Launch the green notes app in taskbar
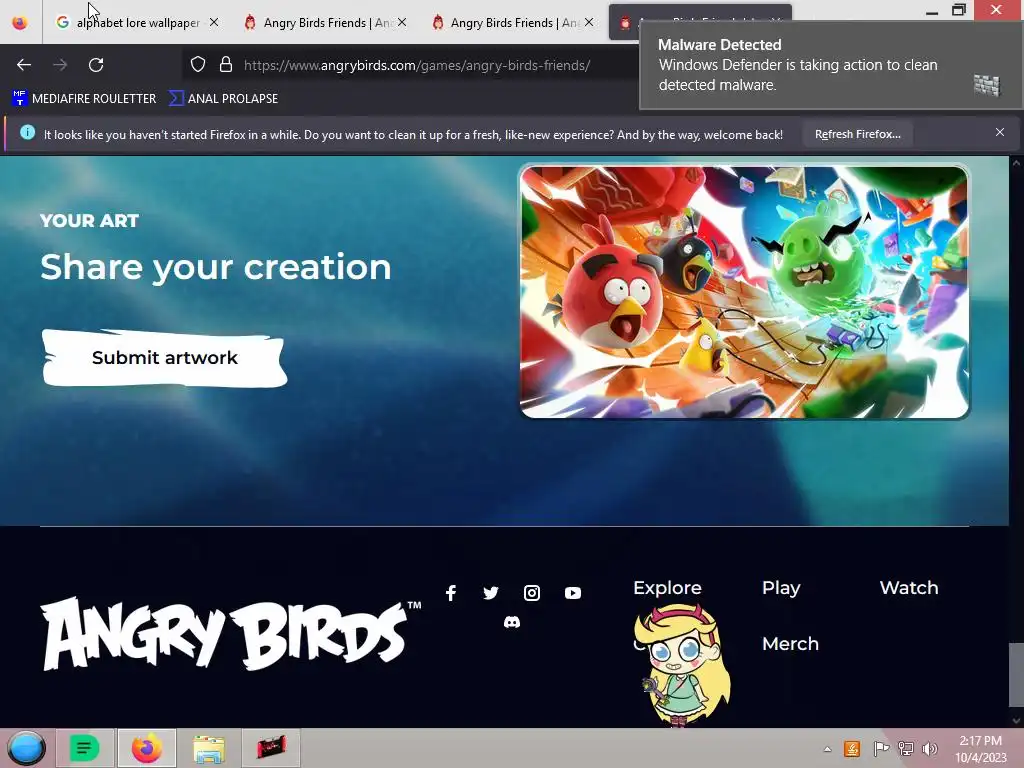Viewport: 1024px width, 768px height. [84, 748]
